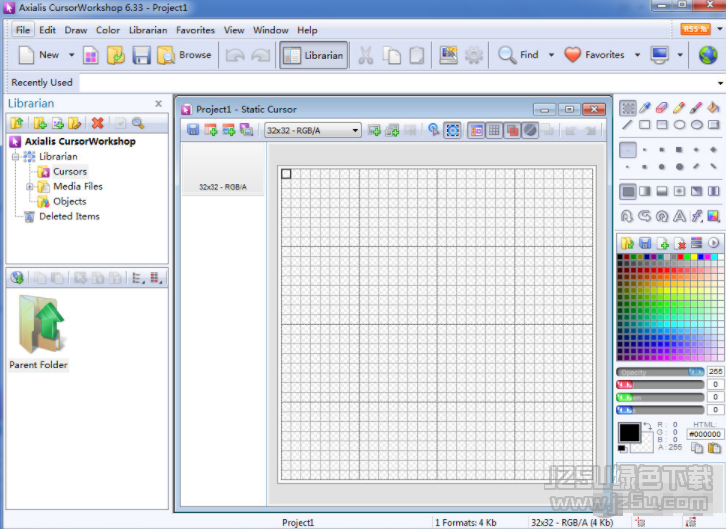The width and height of the screenshot is (726, 529).
Task: Open the Edit menu
Action: point(47,30)
